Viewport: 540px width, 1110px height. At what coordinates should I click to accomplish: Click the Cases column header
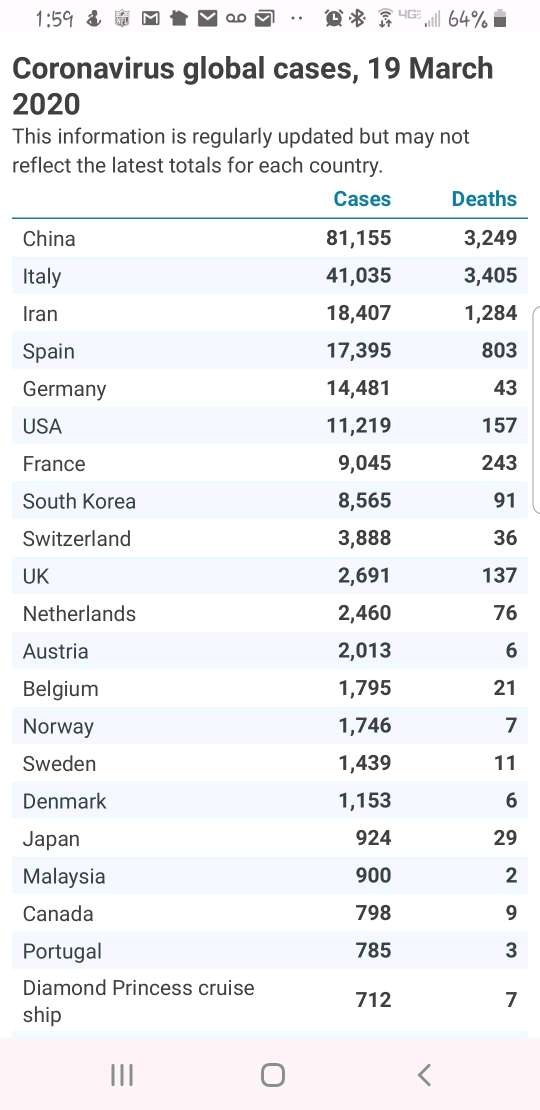[362, 199]
